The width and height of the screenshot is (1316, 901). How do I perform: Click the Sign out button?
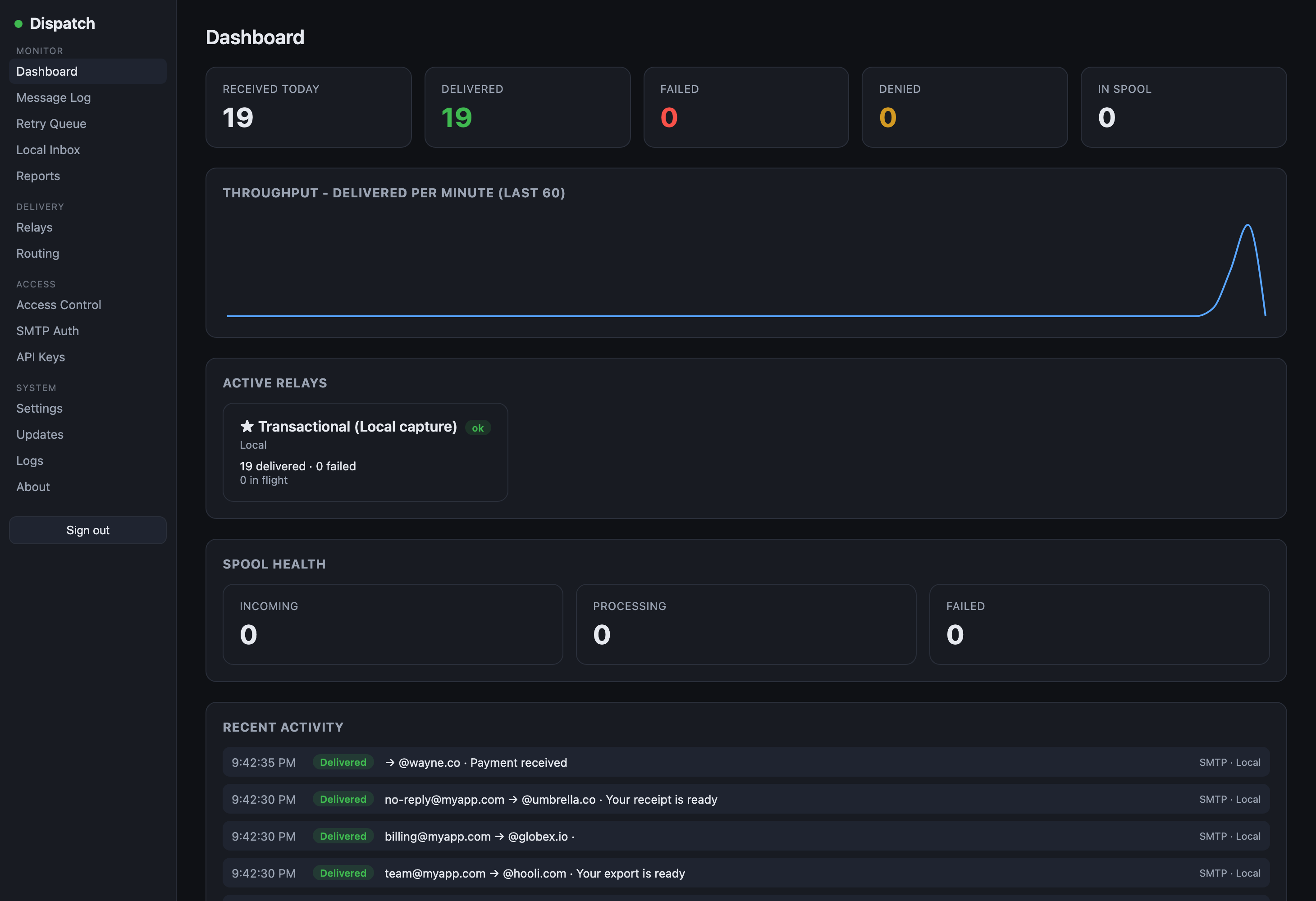click(88, 530)
